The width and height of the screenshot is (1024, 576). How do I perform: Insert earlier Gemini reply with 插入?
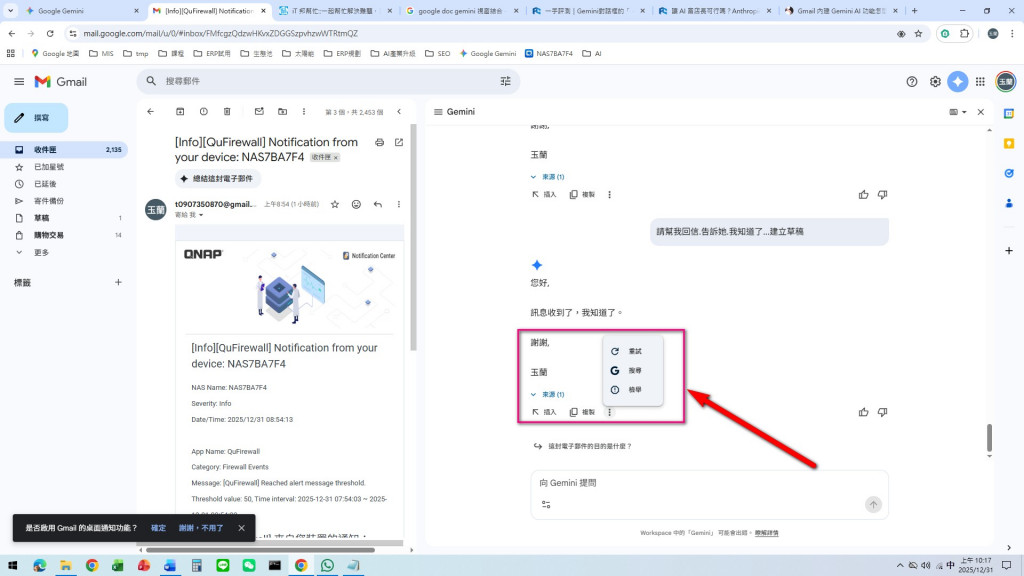544,195
